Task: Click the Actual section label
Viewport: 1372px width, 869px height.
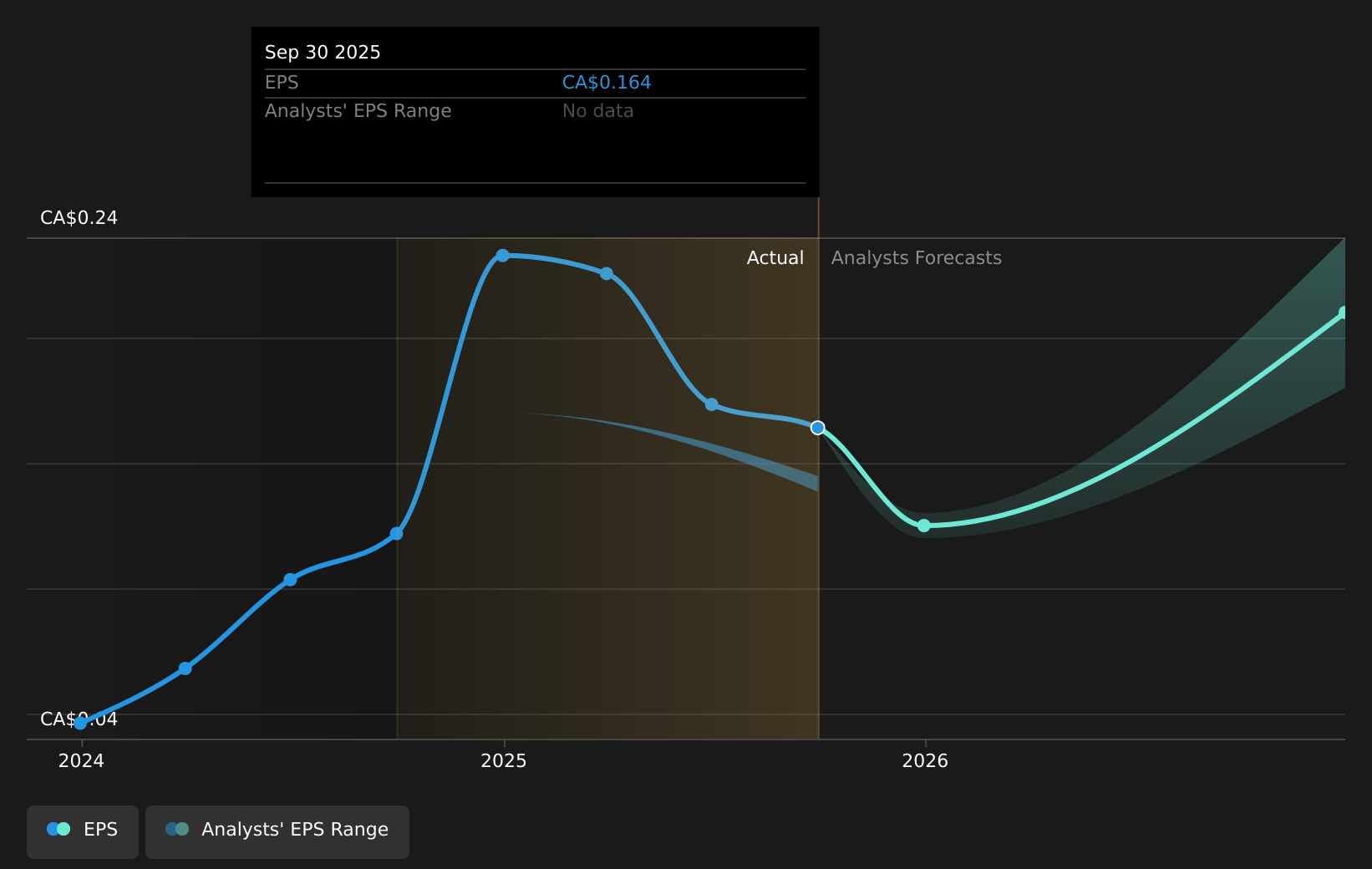Action: click(775, 258)
